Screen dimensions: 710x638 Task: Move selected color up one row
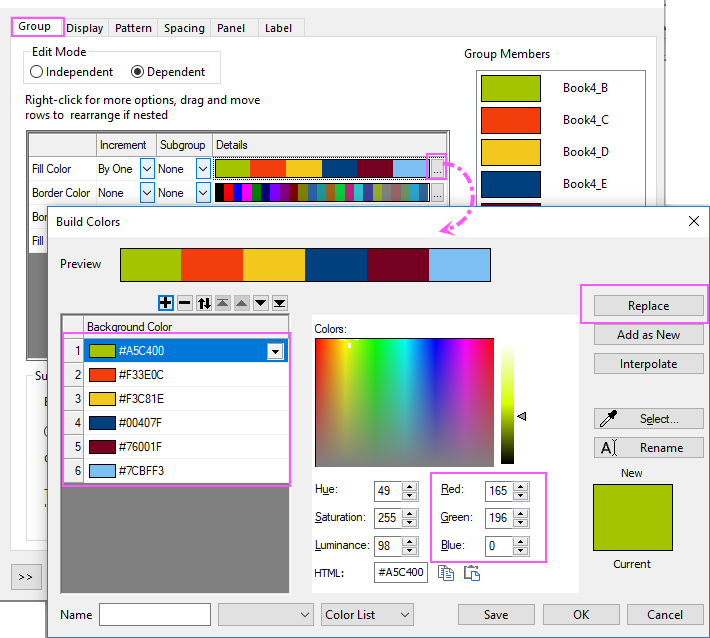pyautogui.click(x=241, y=303)
